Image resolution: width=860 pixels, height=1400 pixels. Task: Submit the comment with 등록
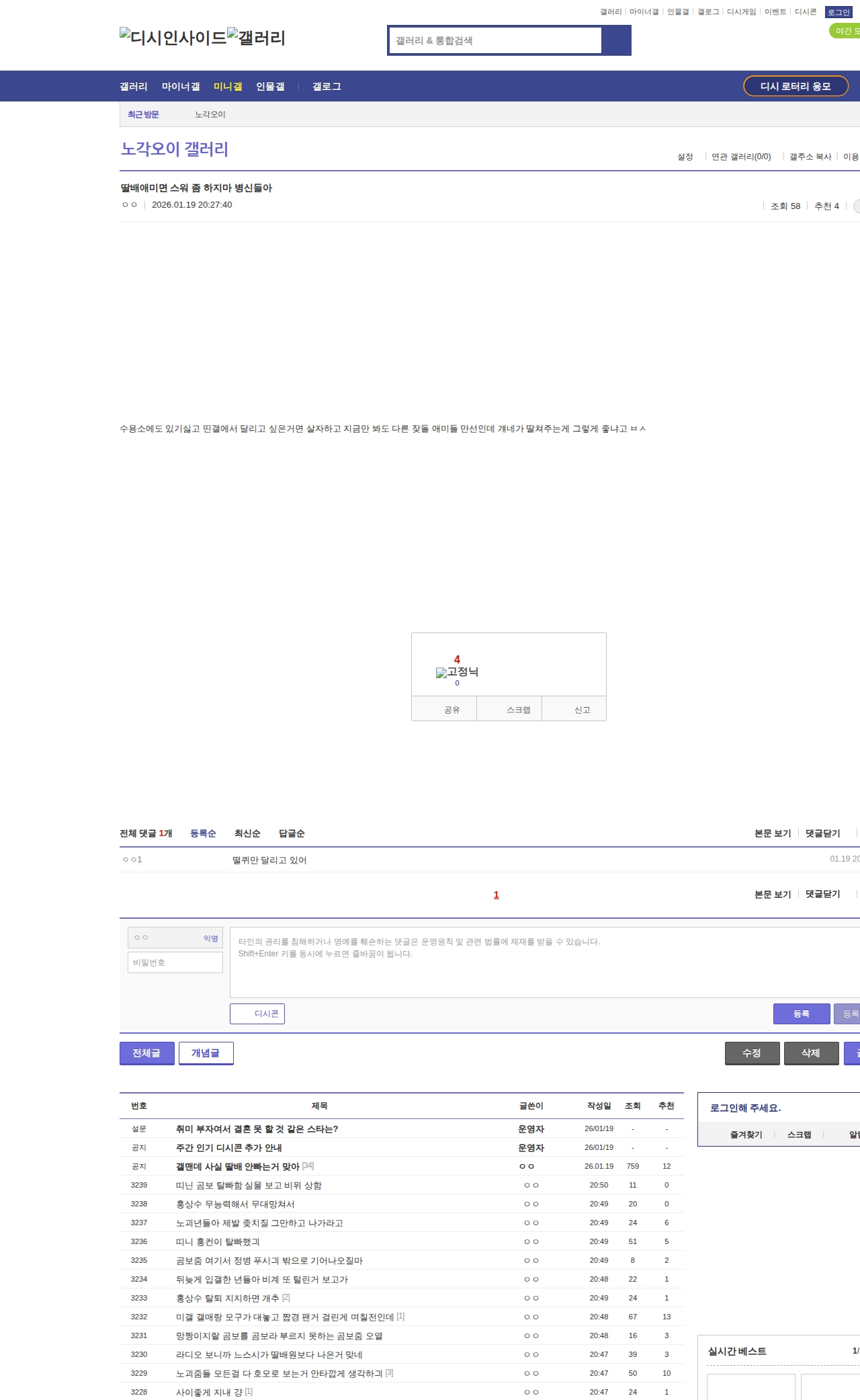tap(802, 1014)
